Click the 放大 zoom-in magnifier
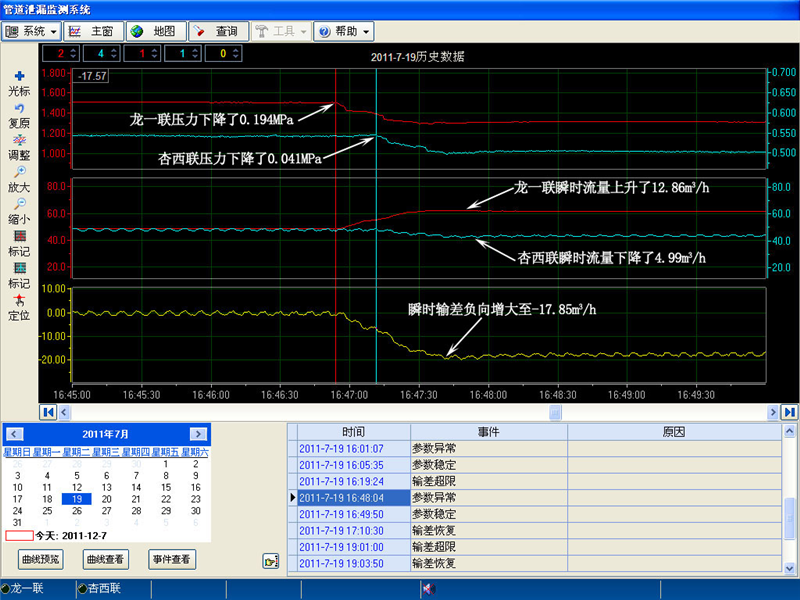Image resolution: width=800 pixels, height=600 pixels. coord(18,172)
